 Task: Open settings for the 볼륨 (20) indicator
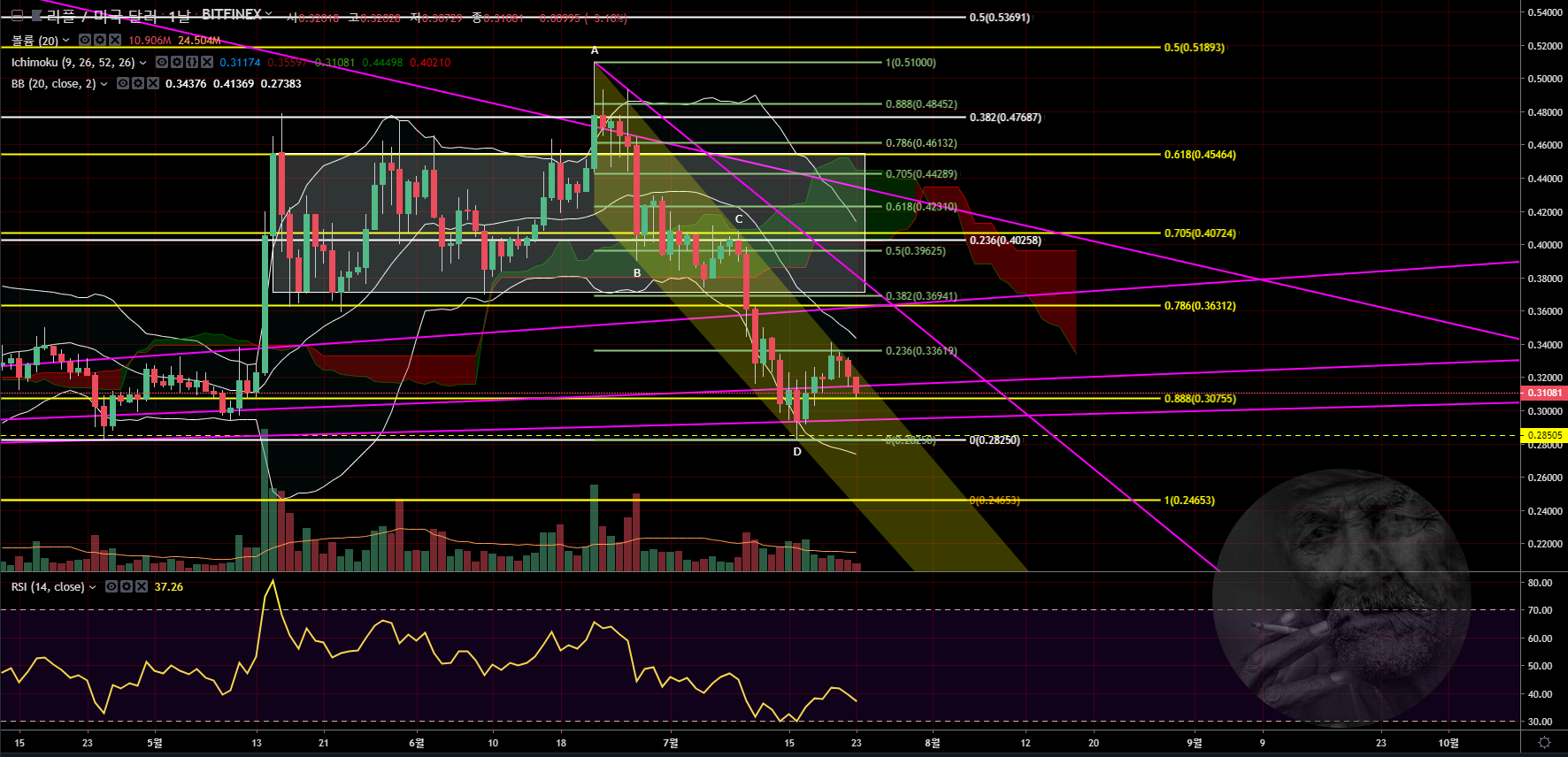(x=100, y=40)
